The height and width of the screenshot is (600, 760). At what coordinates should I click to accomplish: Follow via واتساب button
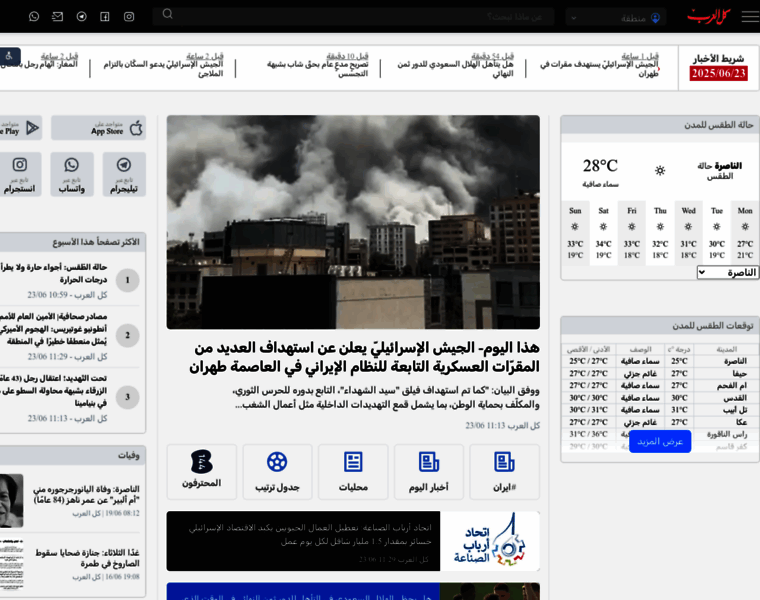coord(72,174)
